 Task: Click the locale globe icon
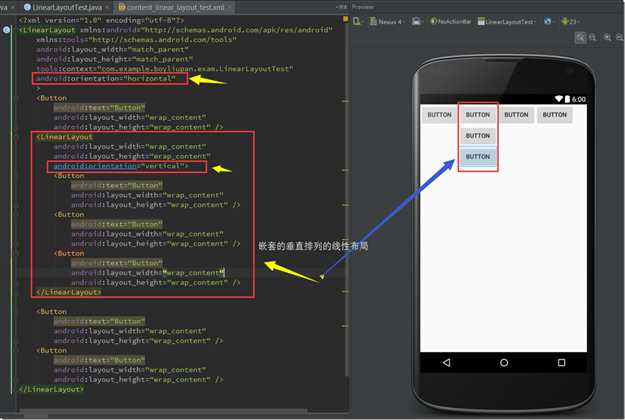click(548, 22)
